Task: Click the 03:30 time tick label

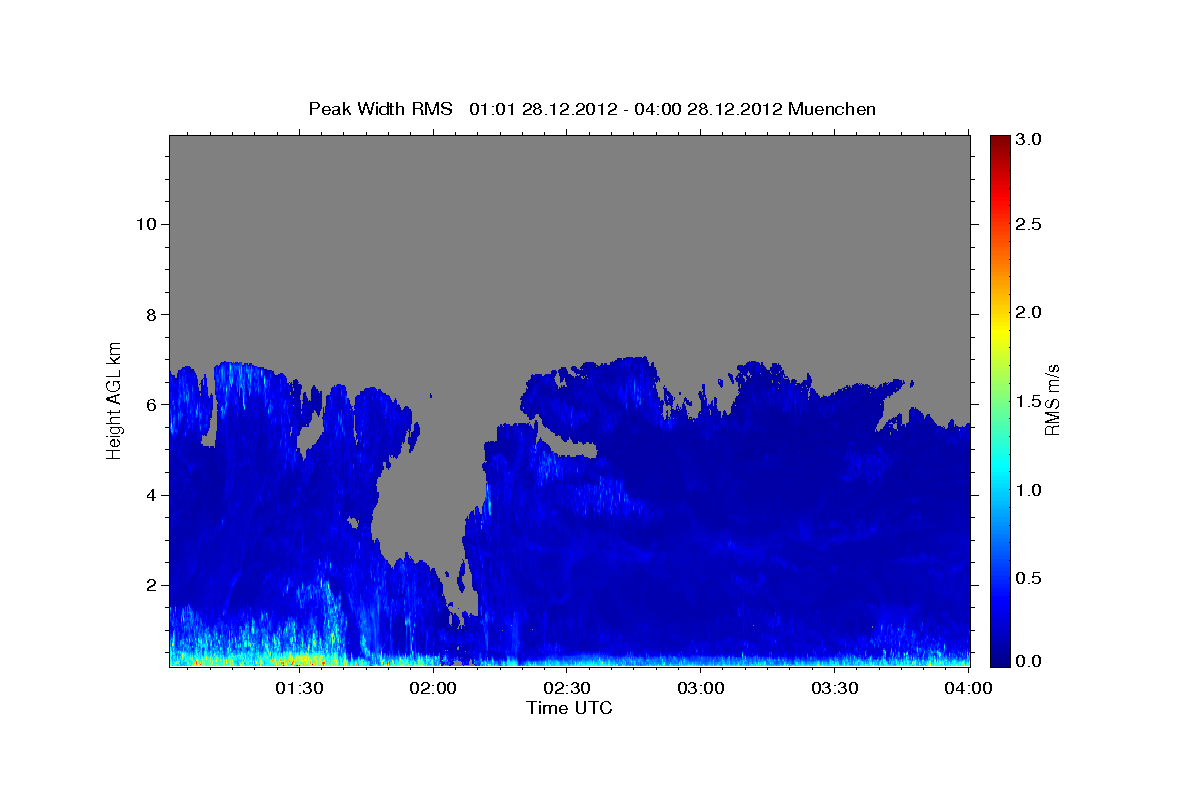Action: click(835, 689)
